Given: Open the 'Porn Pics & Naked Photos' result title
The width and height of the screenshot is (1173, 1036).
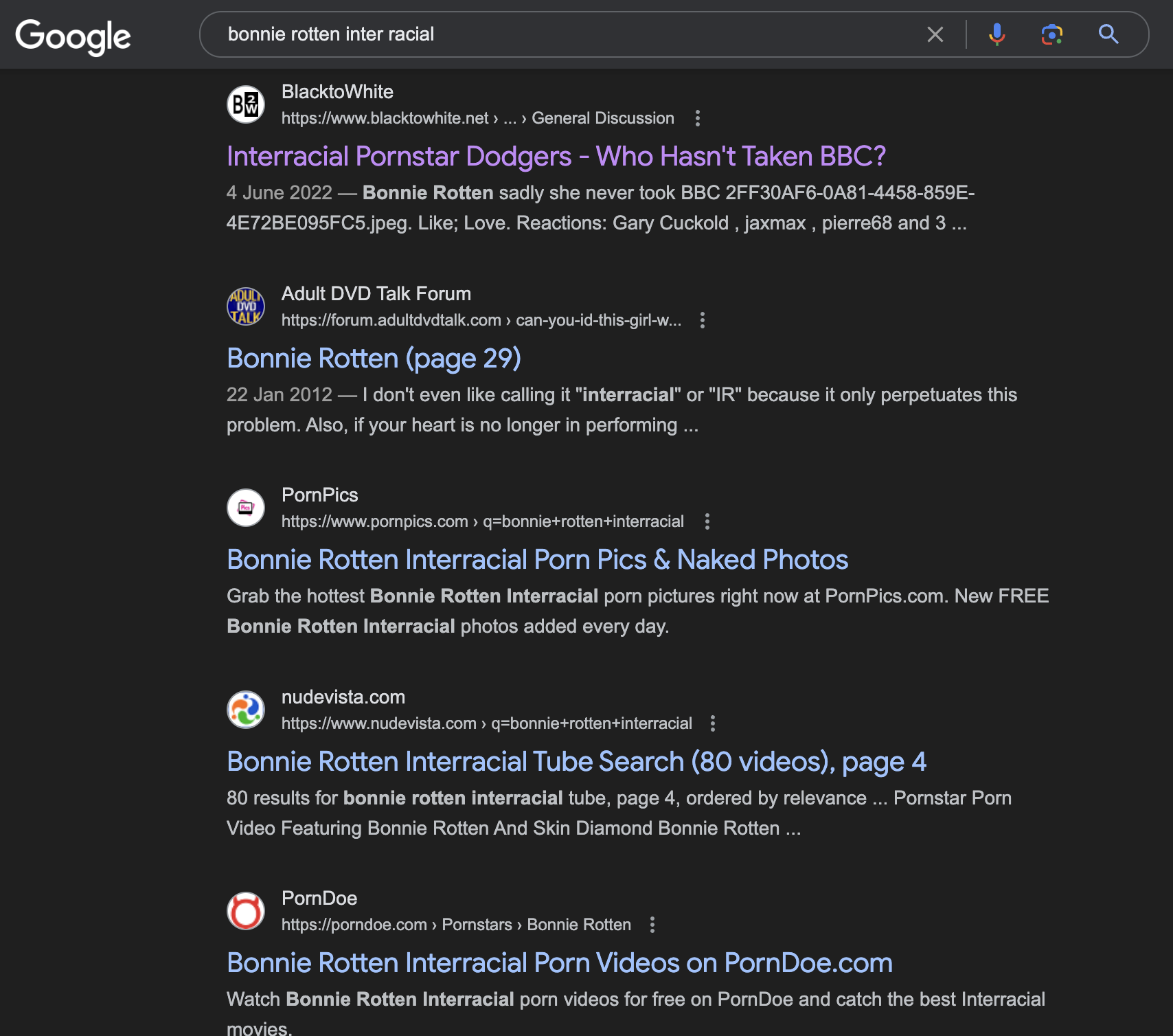Looking at the screenshot, I should pos(538,560).
